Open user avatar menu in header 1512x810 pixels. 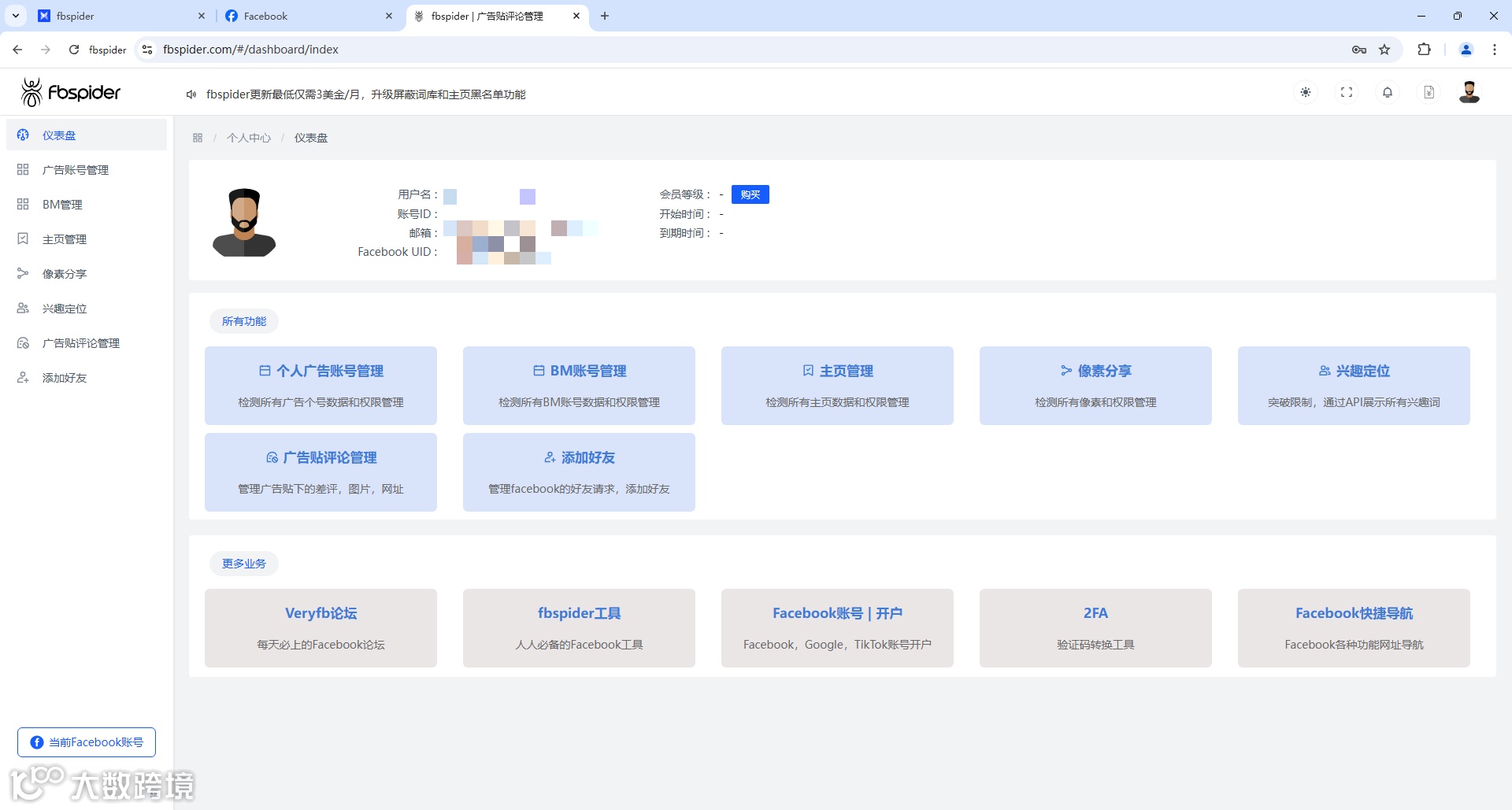click(1469, 92)
